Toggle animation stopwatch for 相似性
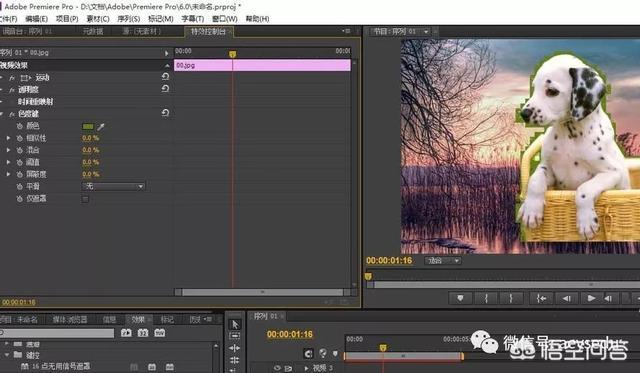This screenshot has width=640, height=373. coord(19,138)
